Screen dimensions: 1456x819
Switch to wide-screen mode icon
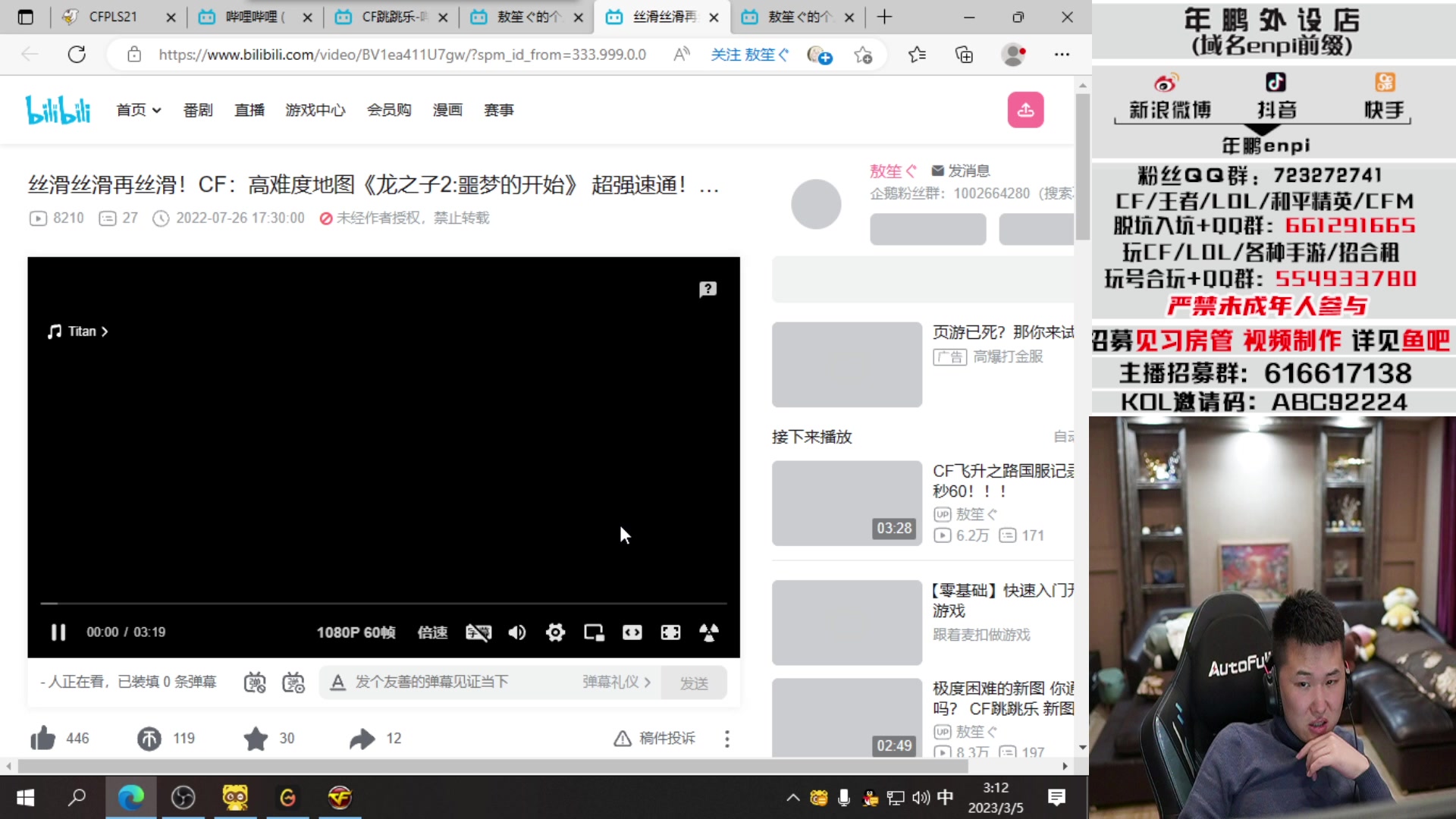(x=632, y=632)
